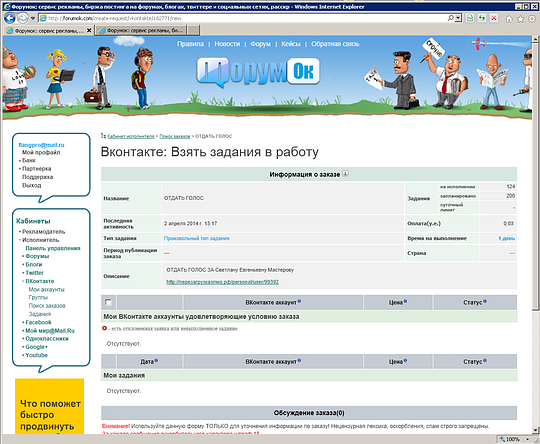Click hint dot by ВКонтакте аккаунт in lower table
The width and height of the screenshot is (540, 444).
[299, 361]
